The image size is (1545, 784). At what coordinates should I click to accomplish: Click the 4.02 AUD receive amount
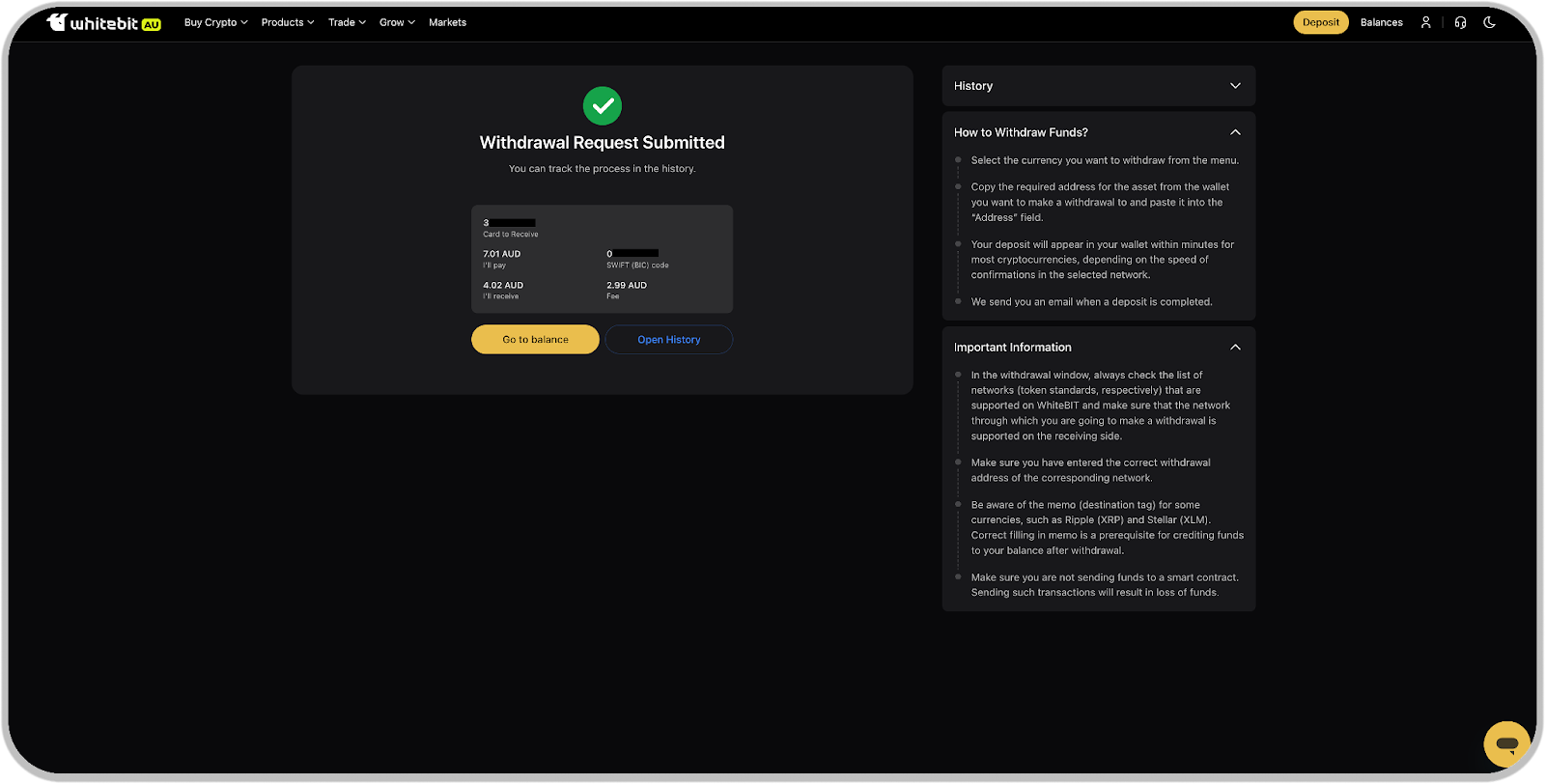pyautogui.click(x=503, y=286)
